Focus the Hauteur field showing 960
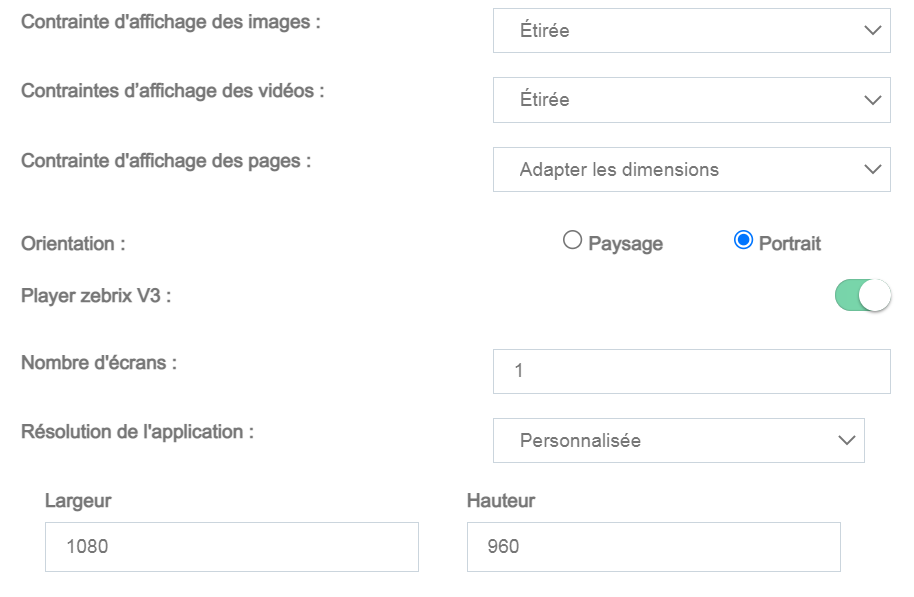Image resolution: width=914 pixels, height=597 pixels. [x=653, y=547]
